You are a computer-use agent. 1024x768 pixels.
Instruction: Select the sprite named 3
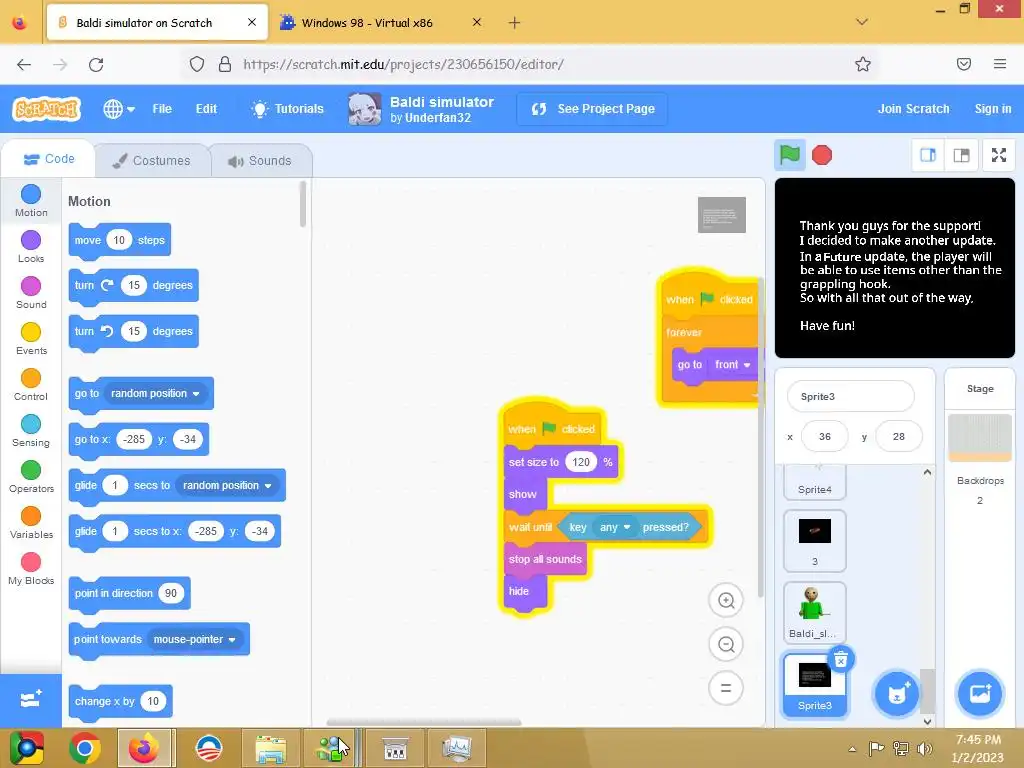[814, 541]
